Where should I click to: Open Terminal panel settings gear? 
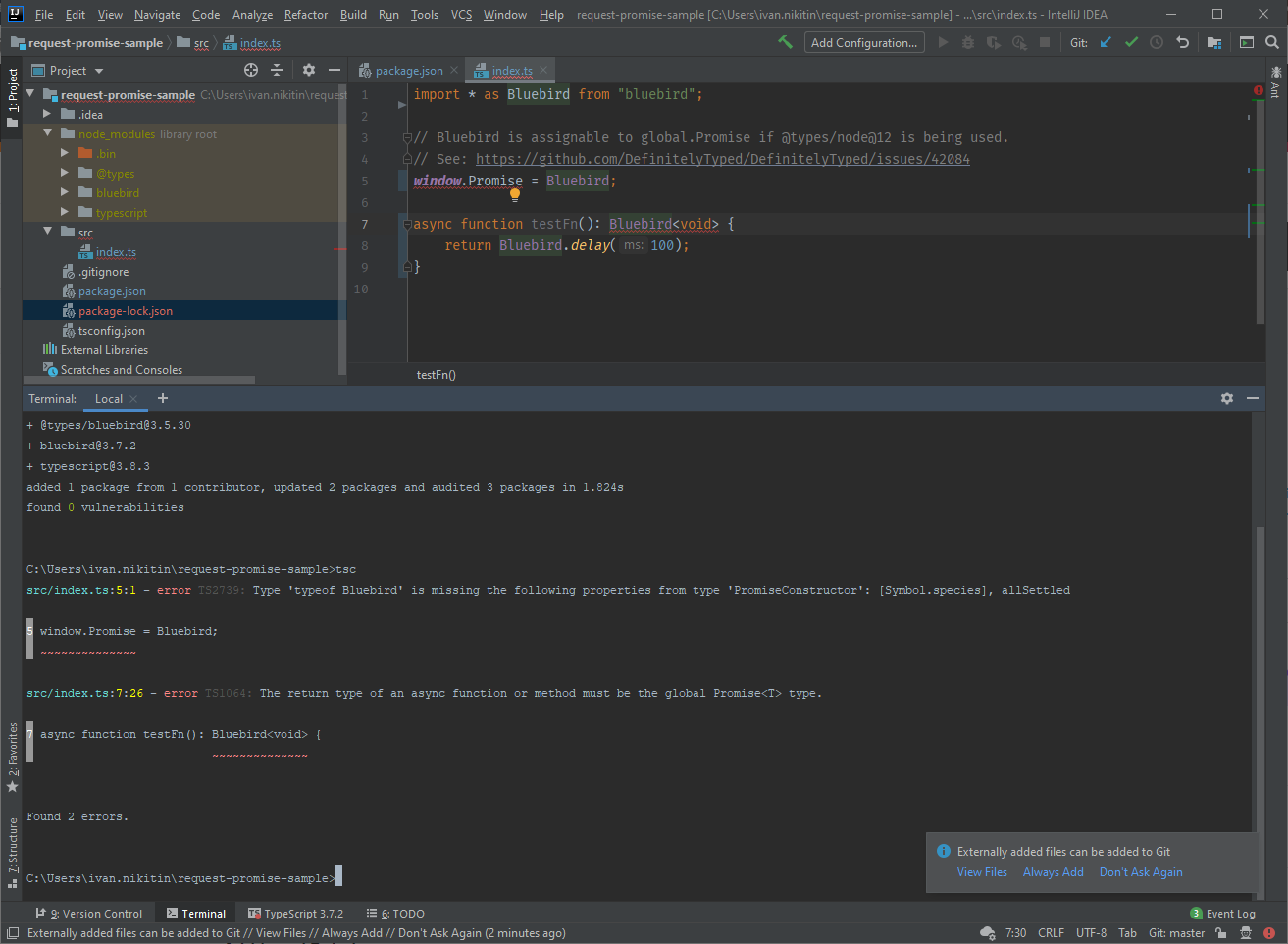(x=1227, y=398)
